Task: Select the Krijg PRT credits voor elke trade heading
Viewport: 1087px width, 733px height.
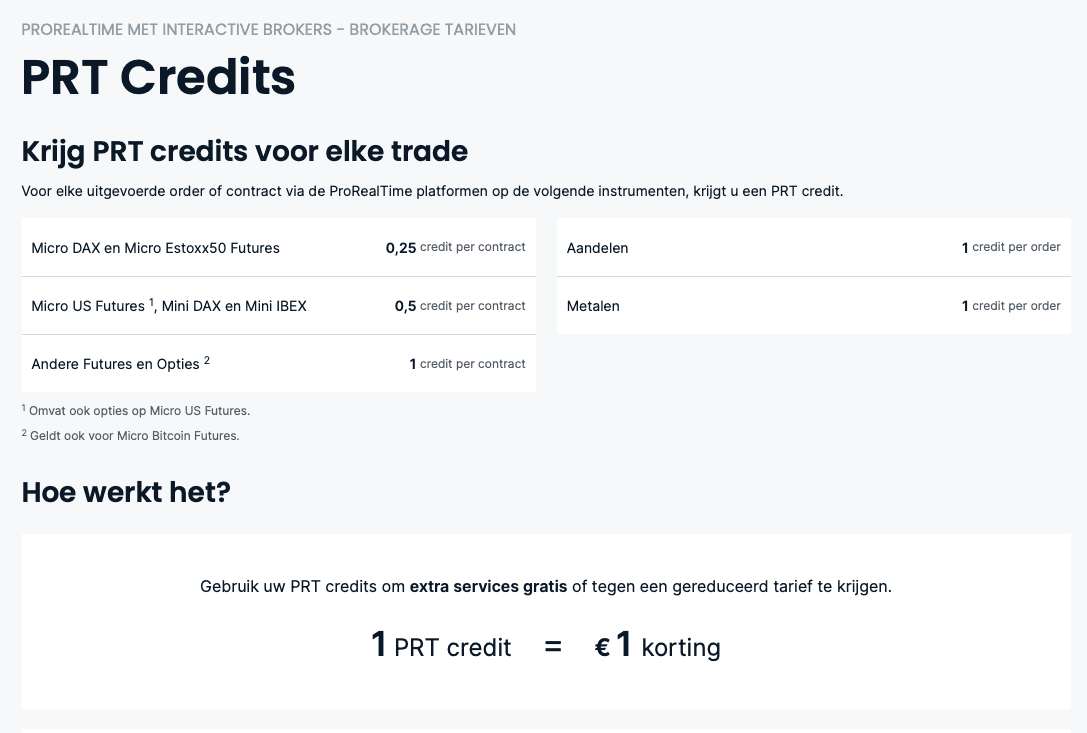Action: (x=244, y=151)
